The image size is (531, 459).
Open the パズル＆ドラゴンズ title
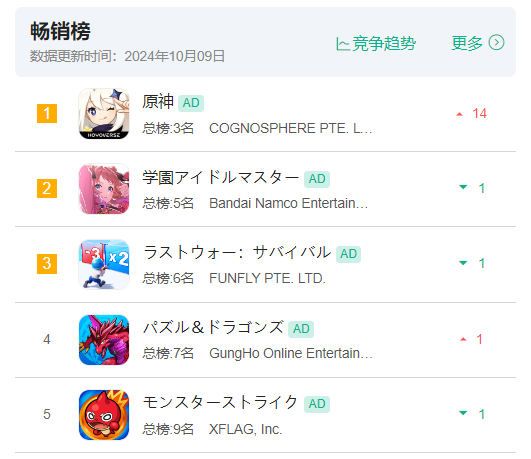pyautogui.click(x=213, y=328)
